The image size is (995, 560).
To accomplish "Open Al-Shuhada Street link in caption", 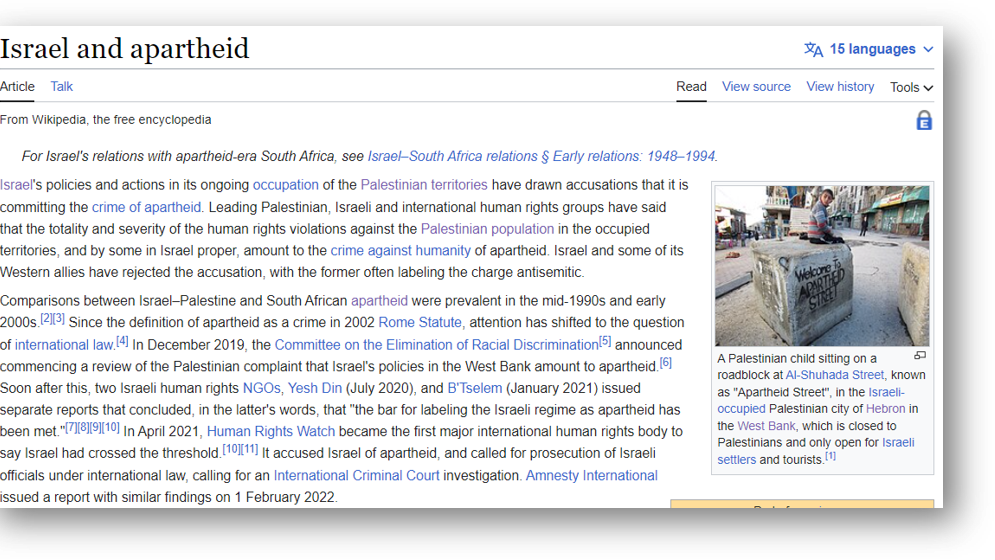I will 834,375.
